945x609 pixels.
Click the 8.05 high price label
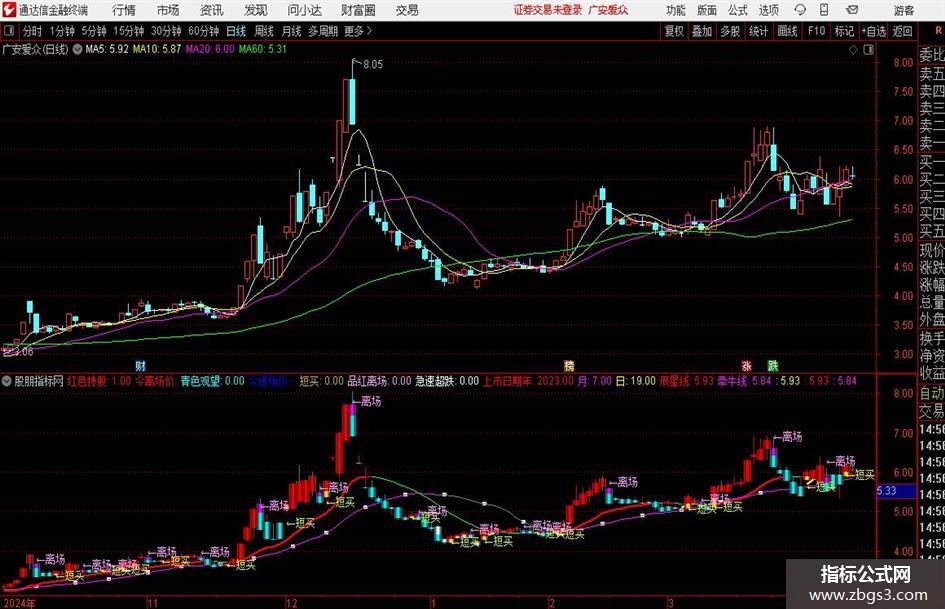click(x=373, y=65)
